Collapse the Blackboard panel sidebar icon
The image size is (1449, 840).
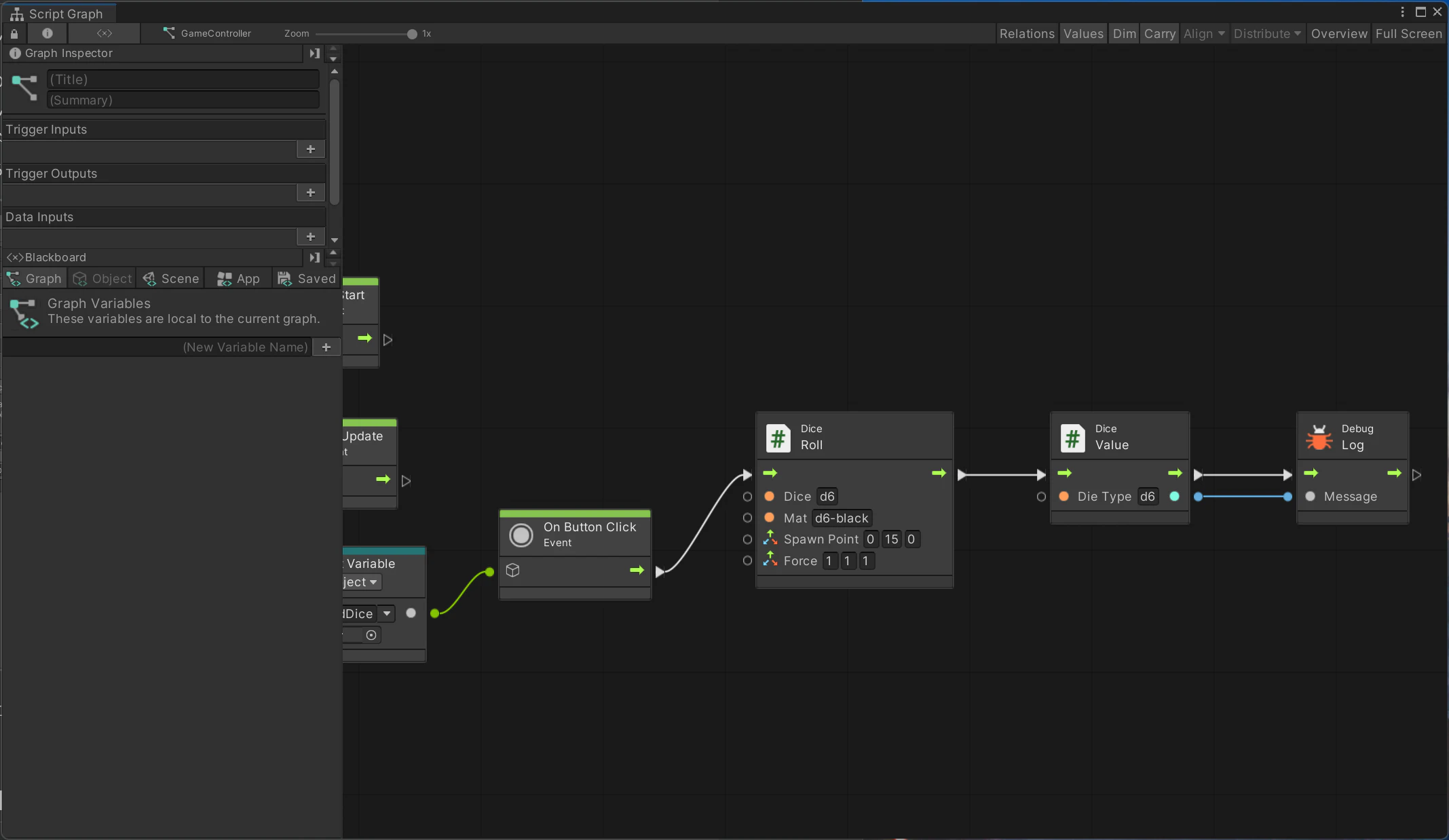click(314, 258)
